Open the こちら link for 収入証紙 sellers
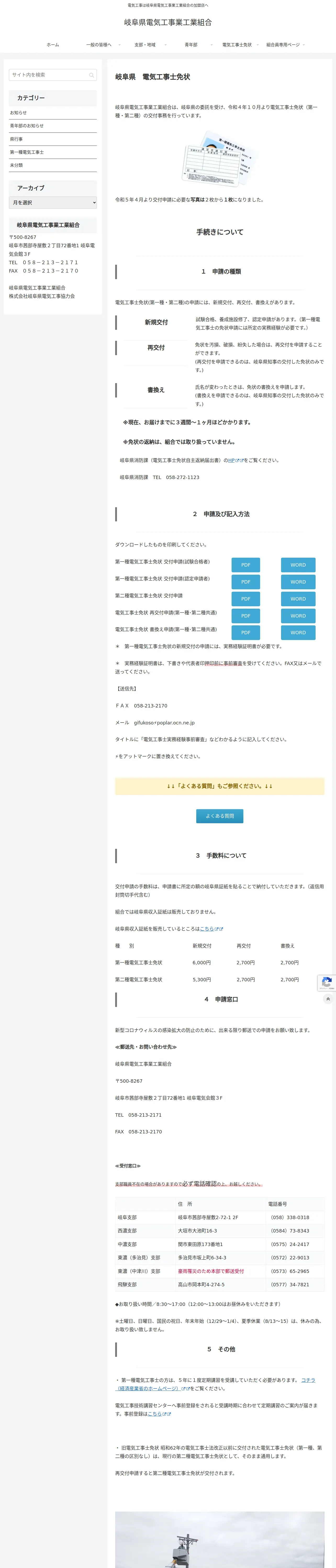The height and width of the screenshot is (1568, 336). click(207, 929)
